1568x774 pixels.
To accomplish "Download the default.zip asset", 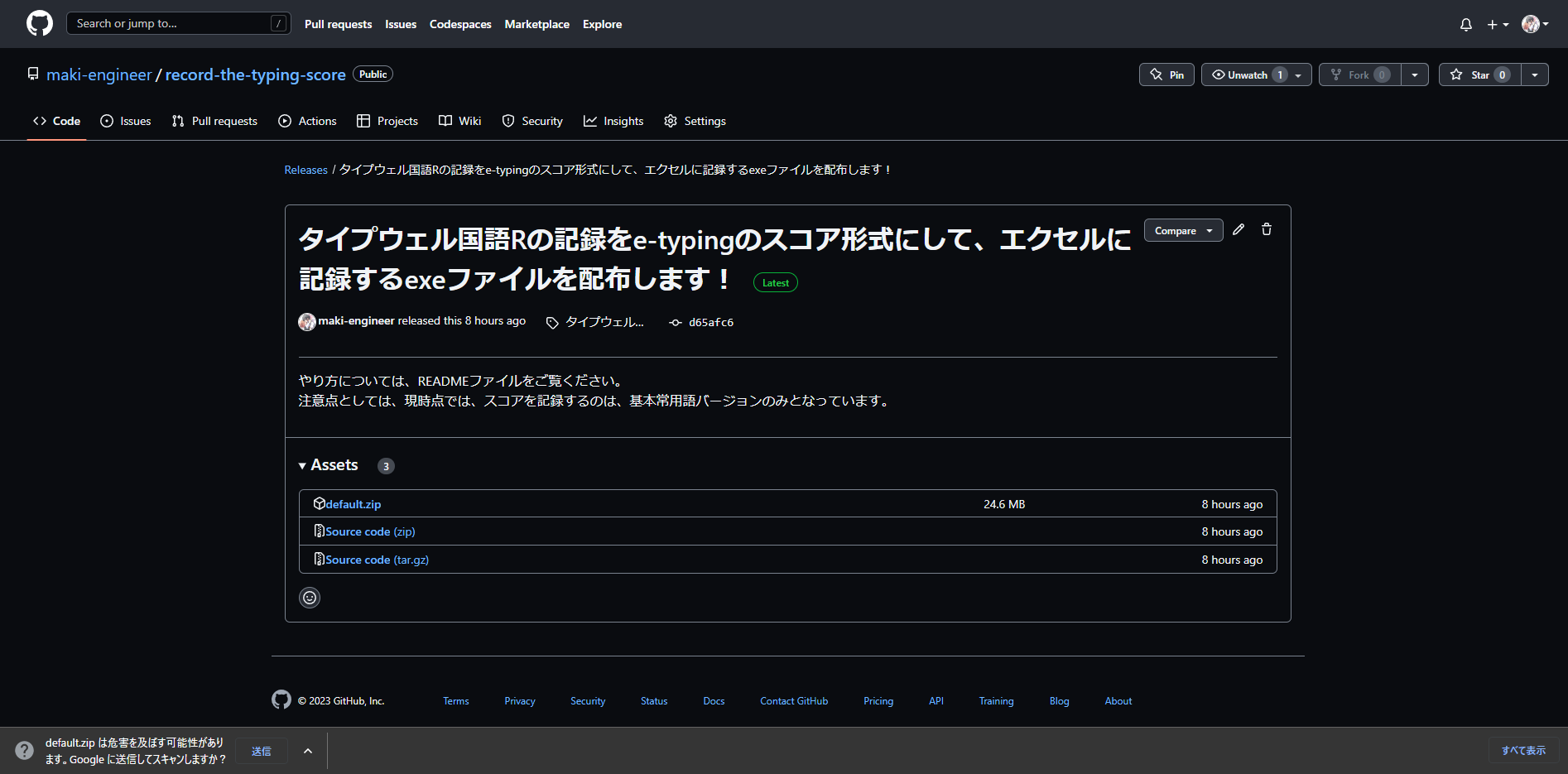I will click(353, 503).
